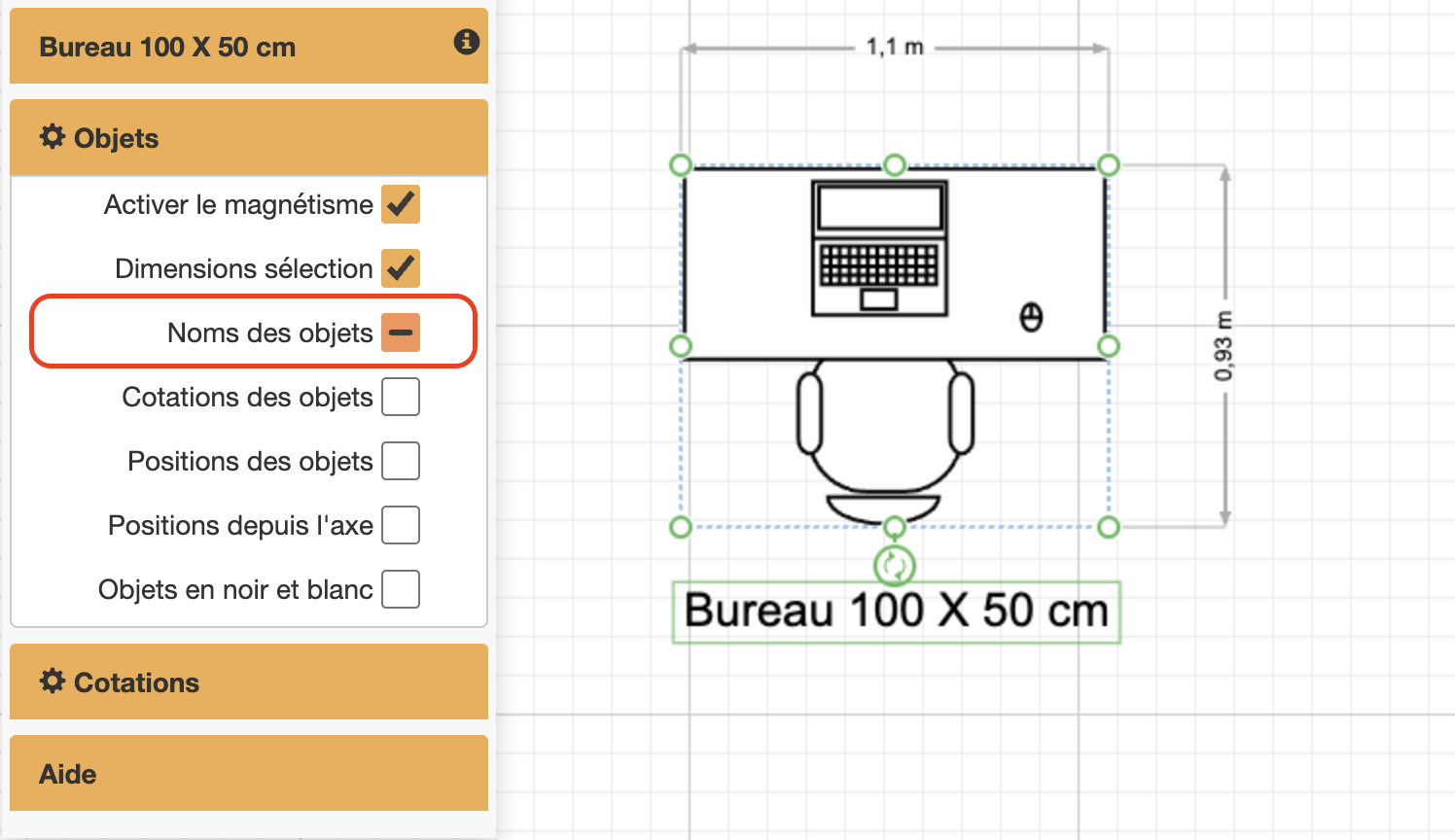Enable the Cotations des objets checkbox
1455x840 pixels.
coord(401,397)
